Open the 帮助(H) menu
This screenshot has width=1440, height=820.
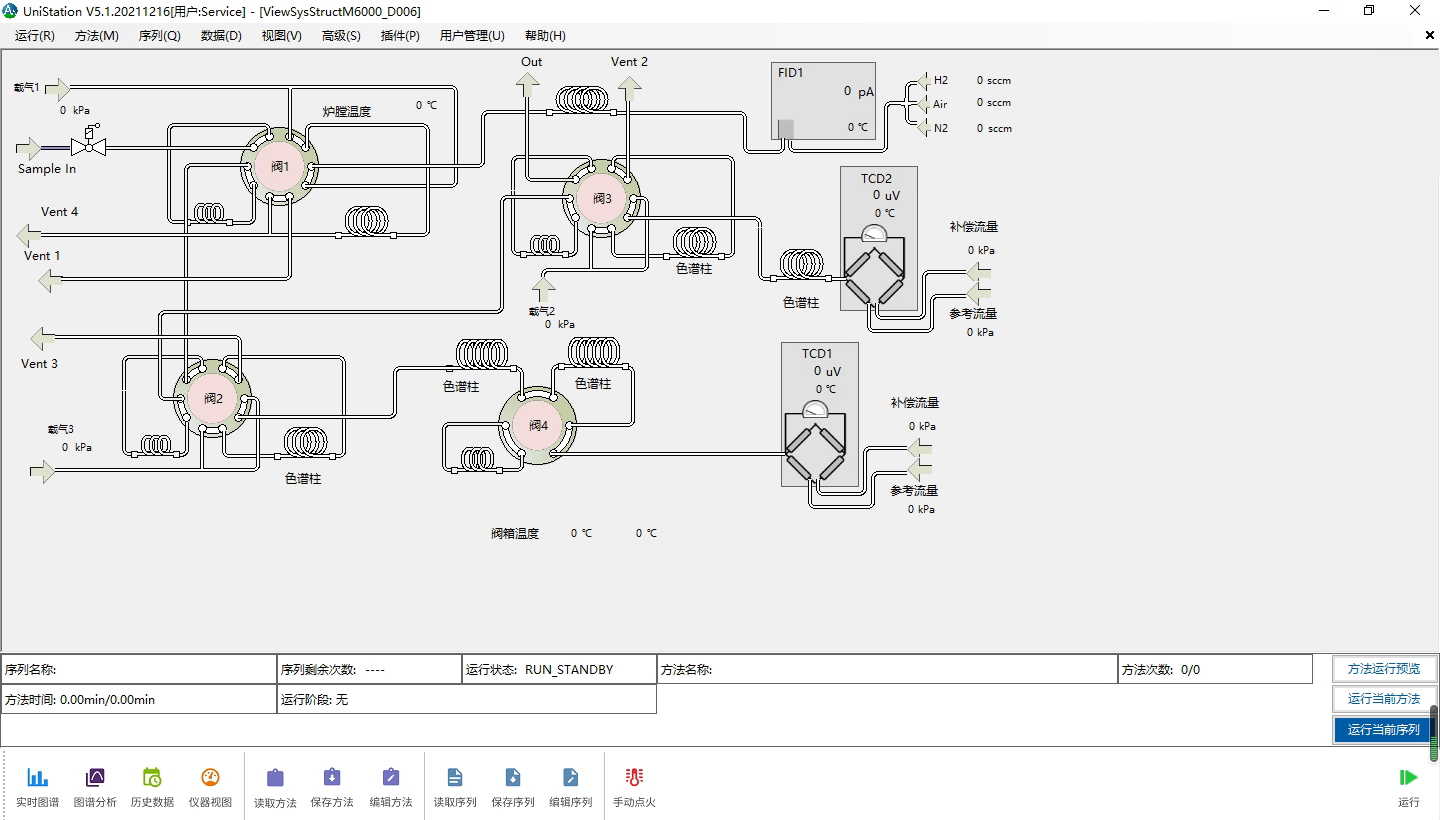tap(545, 35)
